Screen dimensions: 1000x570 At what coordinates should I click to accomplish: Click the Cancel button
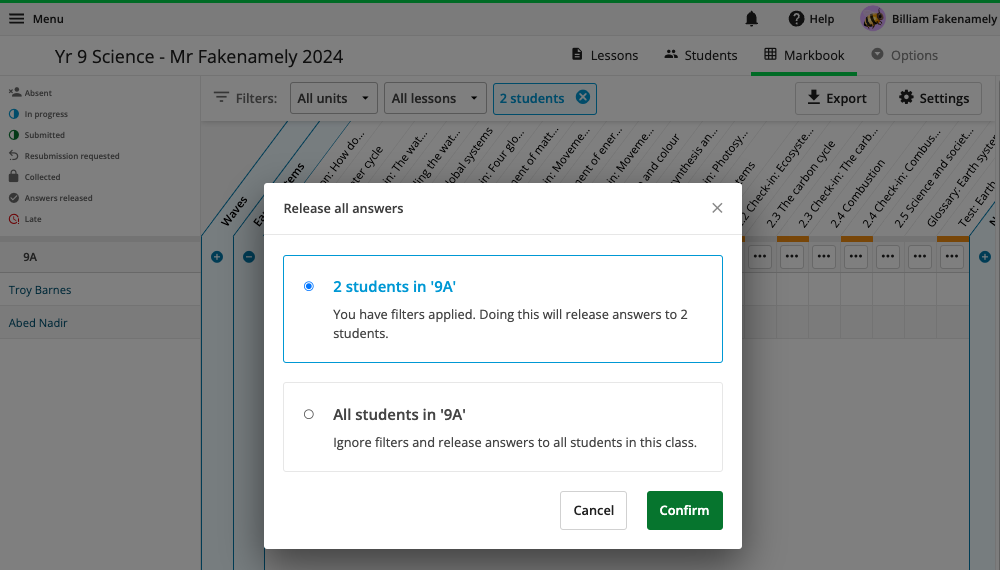[x=593, y=510]
